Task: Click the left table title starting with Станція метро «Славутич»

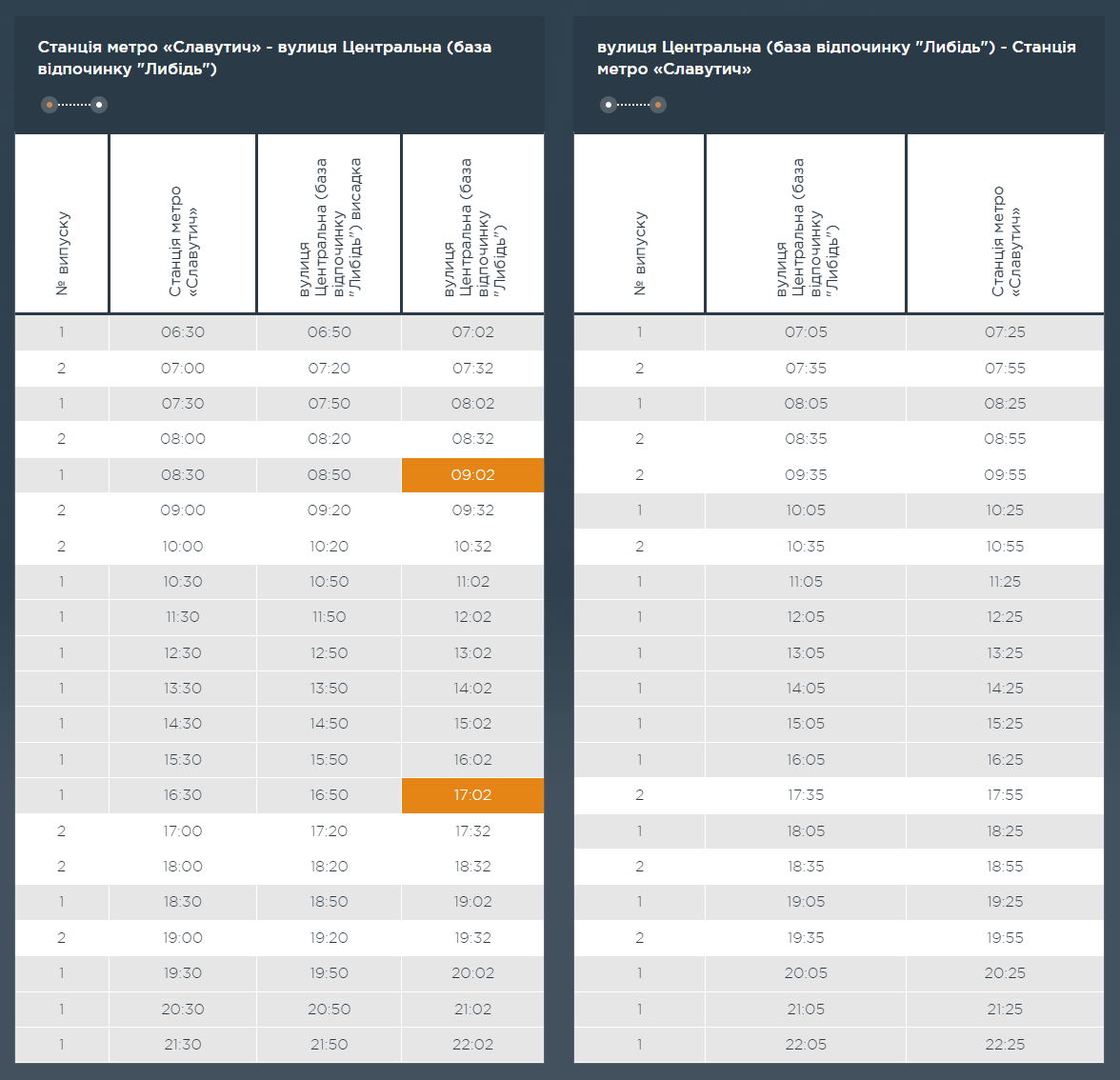Action: pos(265,58)
